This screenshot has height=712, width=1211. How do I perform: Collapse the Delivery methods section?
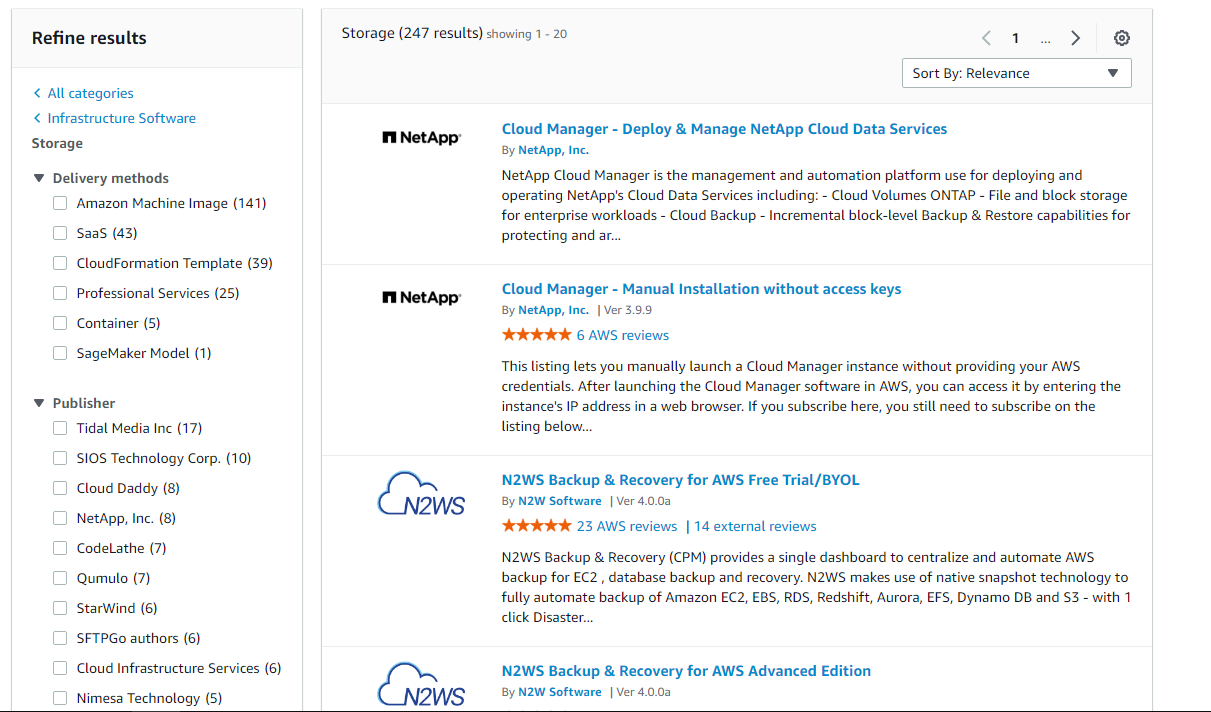[39, 178]
